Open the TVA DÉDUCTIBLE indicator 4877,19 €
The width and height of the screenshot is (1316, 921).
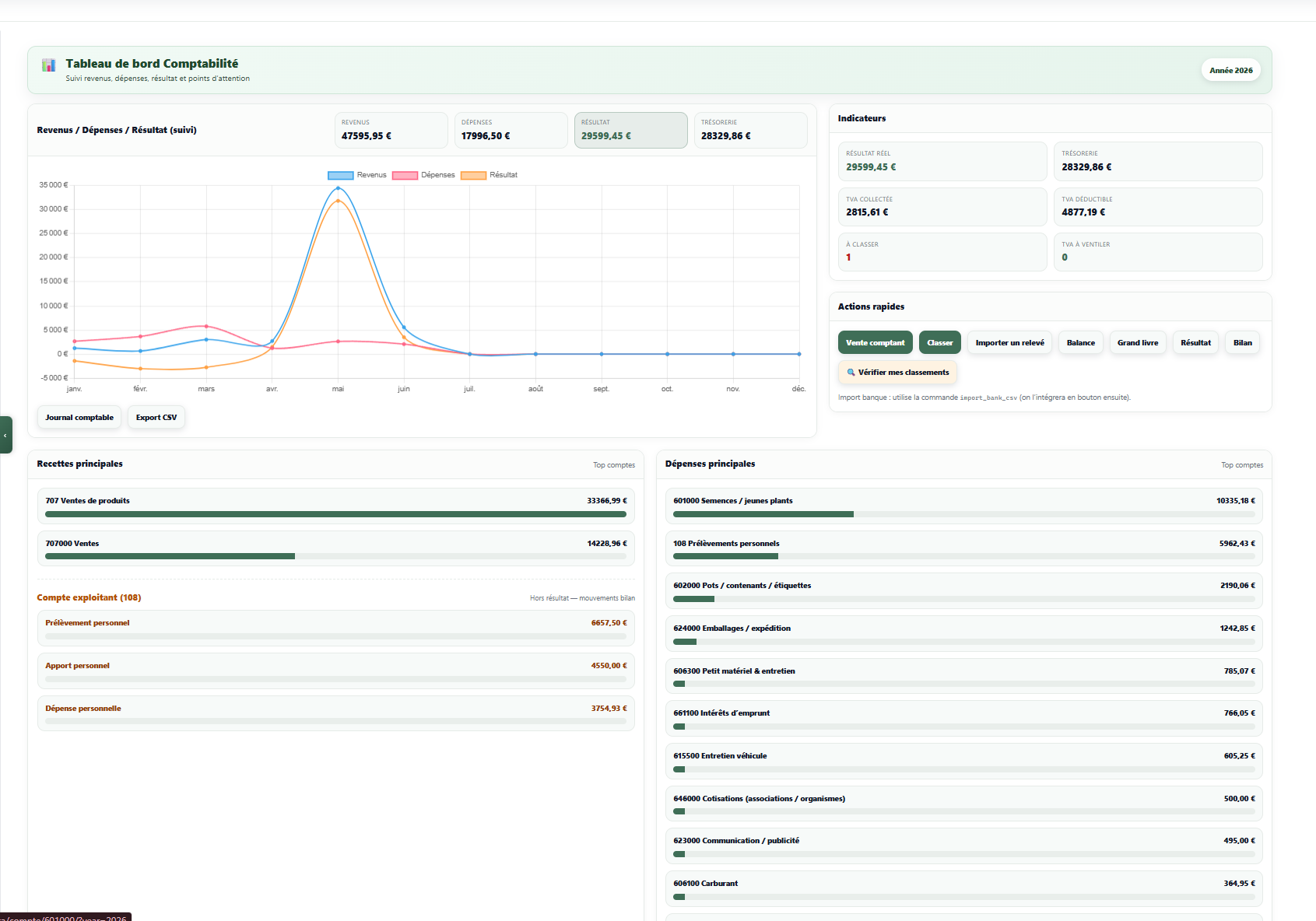(1158, 207)
